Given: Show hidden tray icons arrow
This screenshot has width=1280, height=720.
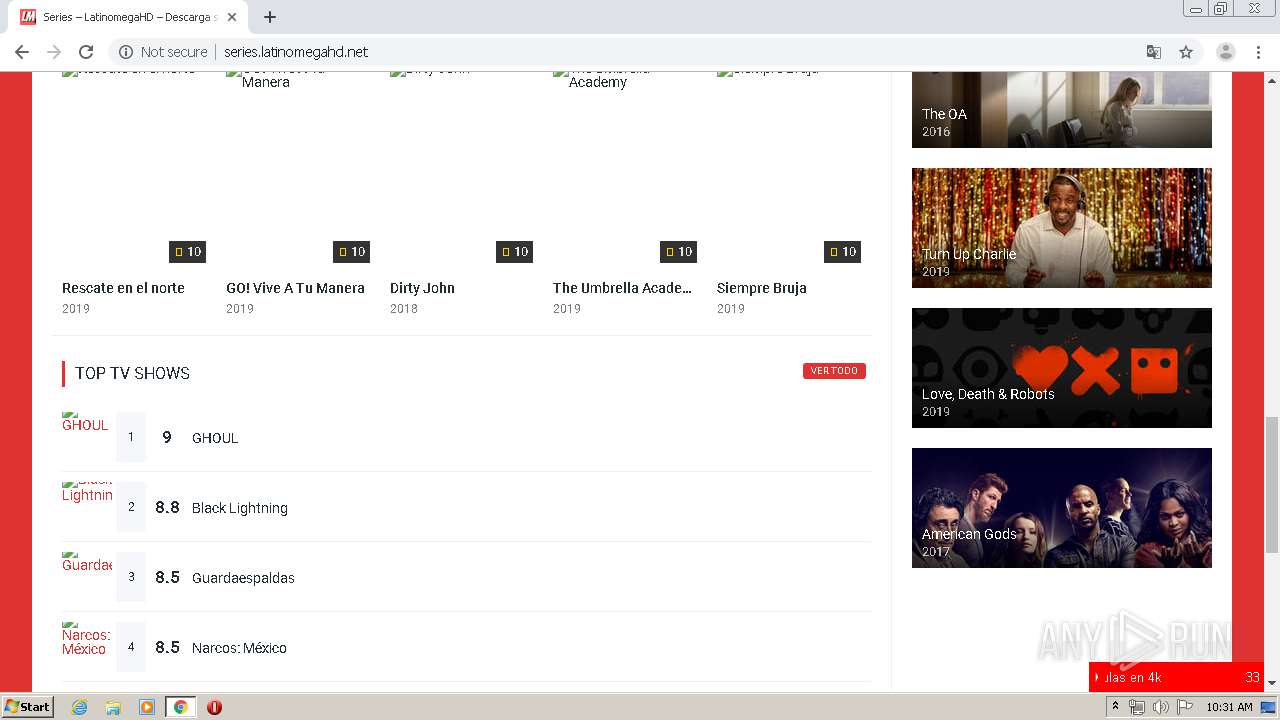Looking at the screenshot, I should (x=1114, y=707).
